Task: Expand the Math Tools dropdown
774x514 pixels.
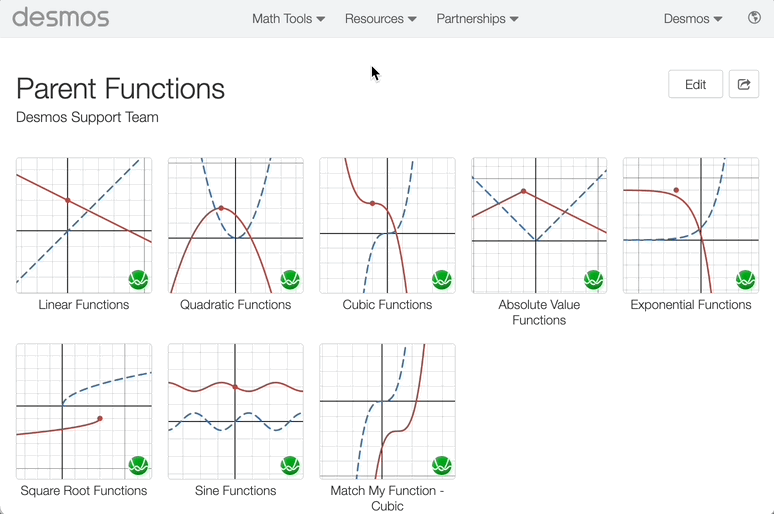Action: (288, 18)
